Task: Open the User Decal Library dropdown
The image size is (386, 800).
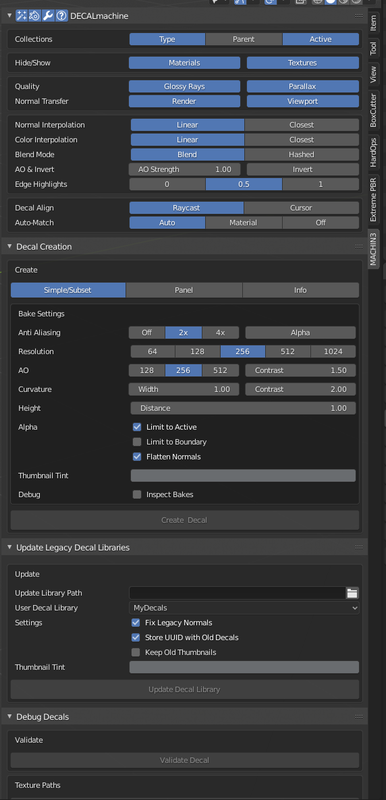Action: coord(244,608)
